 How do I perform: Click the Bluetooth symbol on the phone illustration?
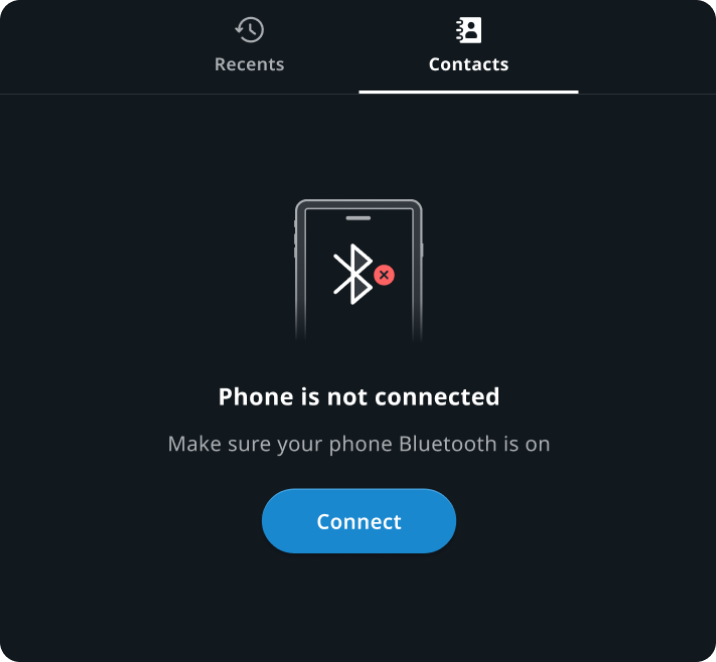pyautogui.click(x=353, y=274)
